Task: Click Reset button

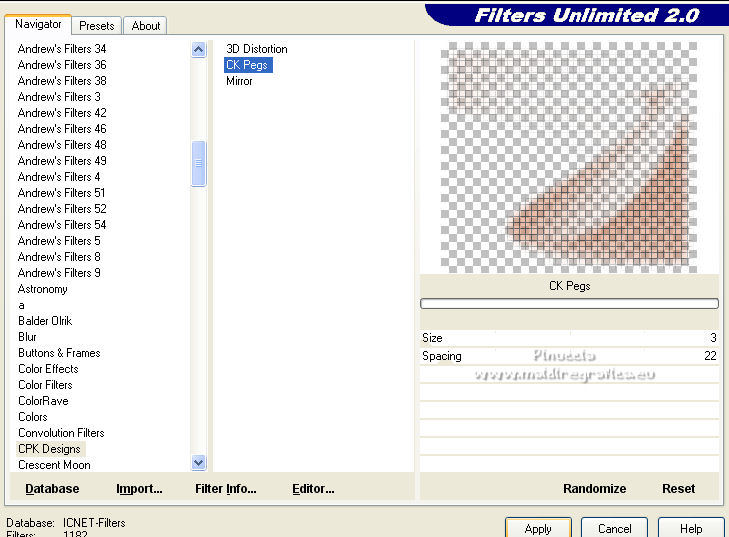Action: 678,489
